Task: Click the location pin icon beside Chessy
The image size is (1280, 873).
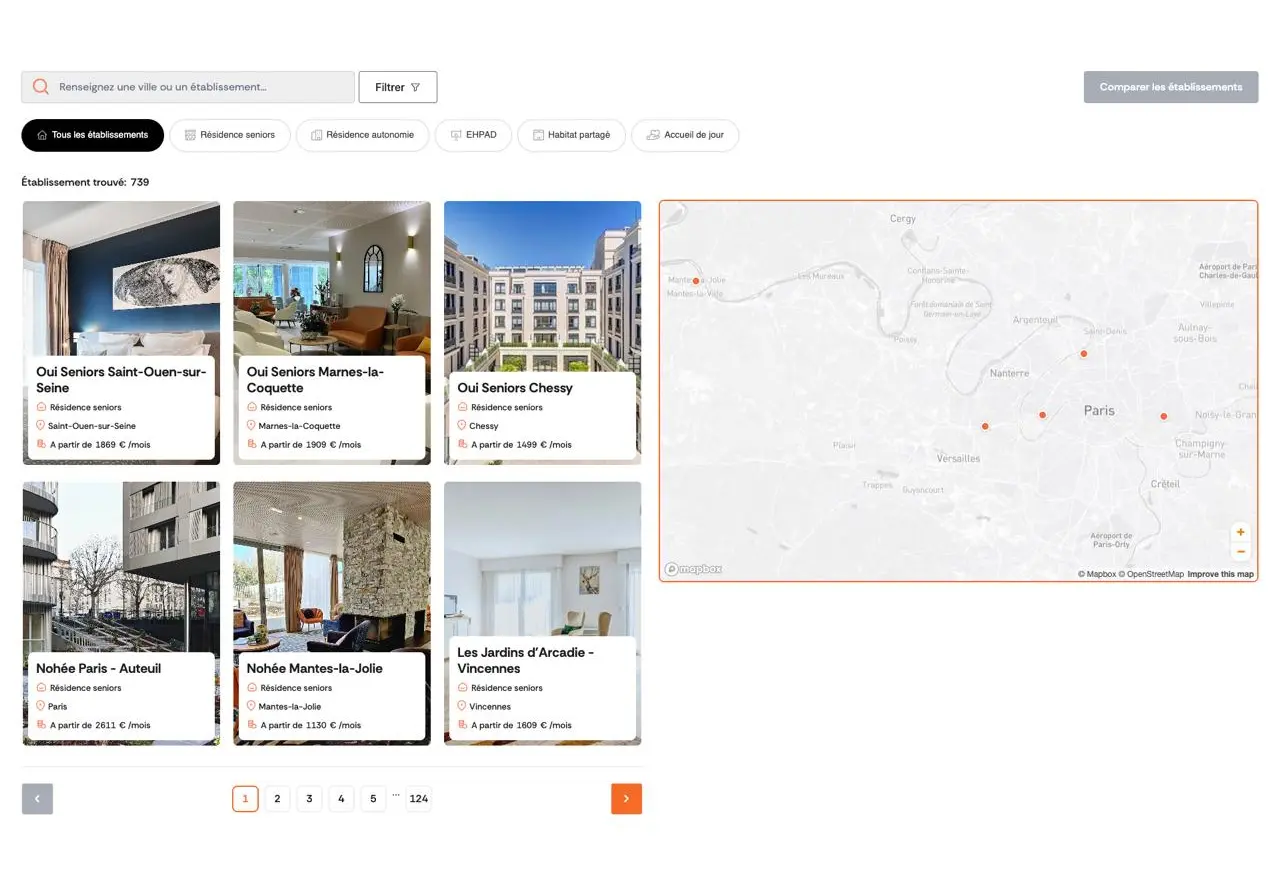Action: (x=462, y=425)
